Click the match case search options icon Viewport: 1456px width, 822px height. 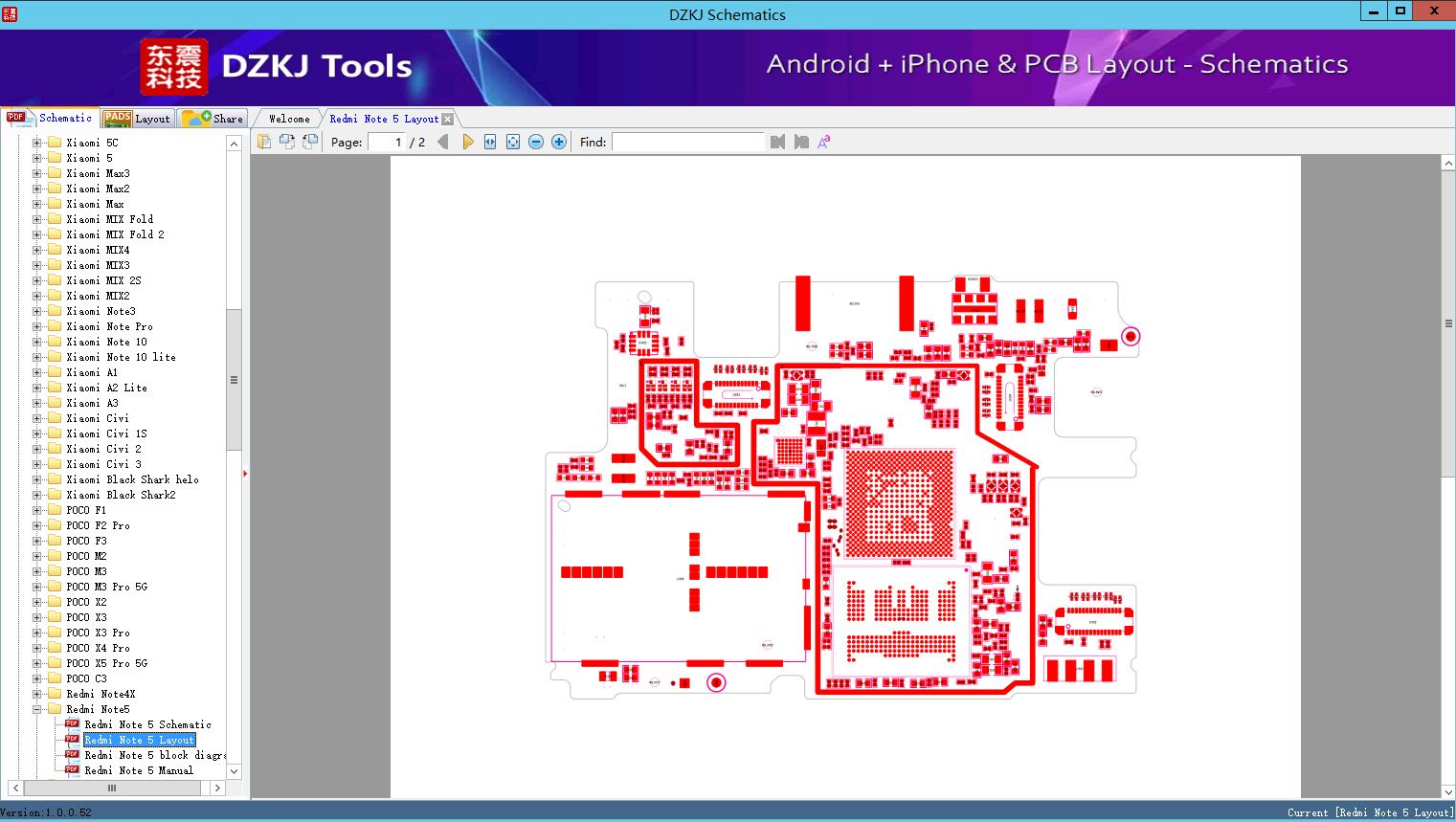click(x=824, y=142)
